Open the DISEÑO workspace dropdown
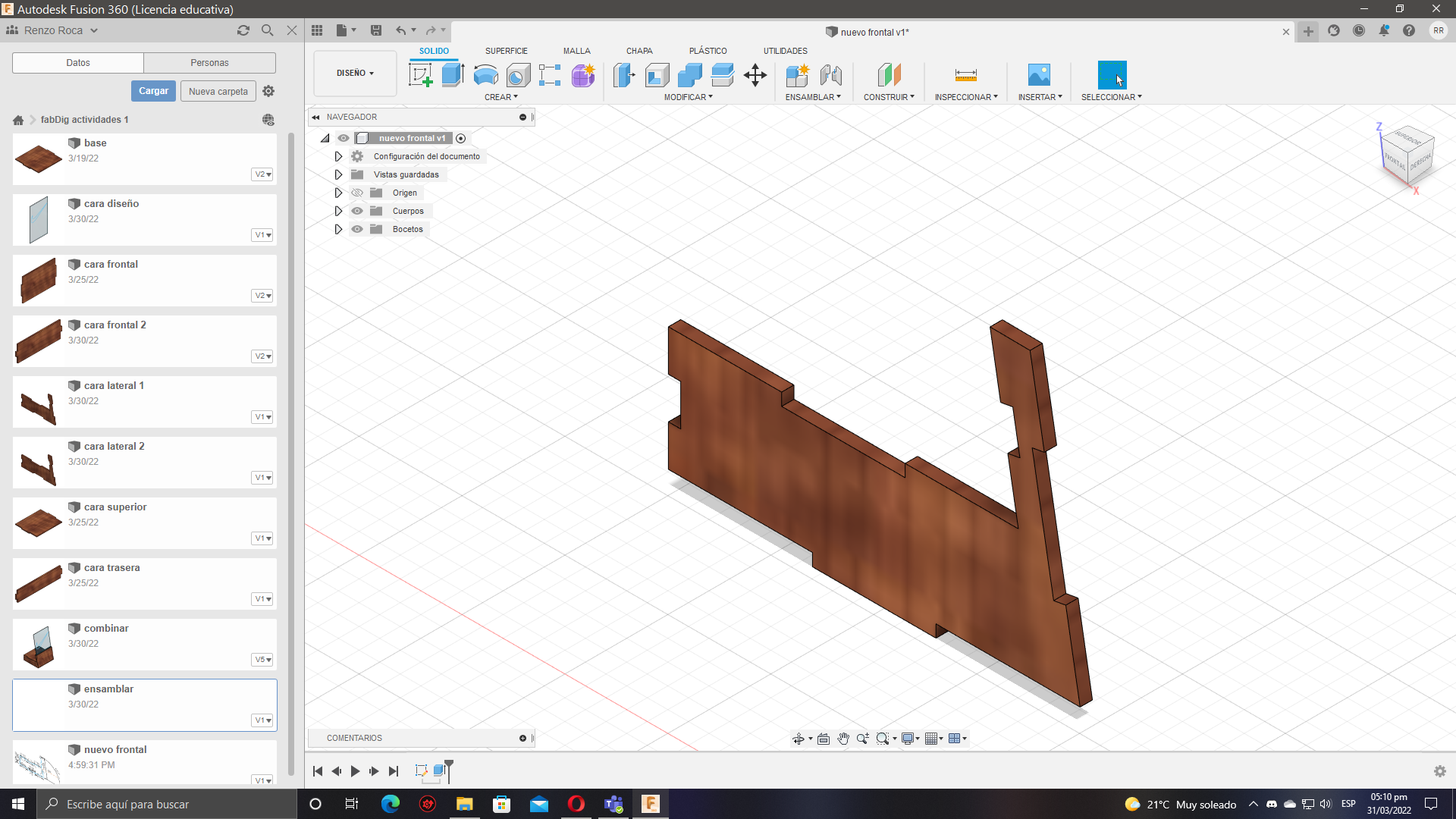Screen dimensions: 1456x819 point(355,74)
